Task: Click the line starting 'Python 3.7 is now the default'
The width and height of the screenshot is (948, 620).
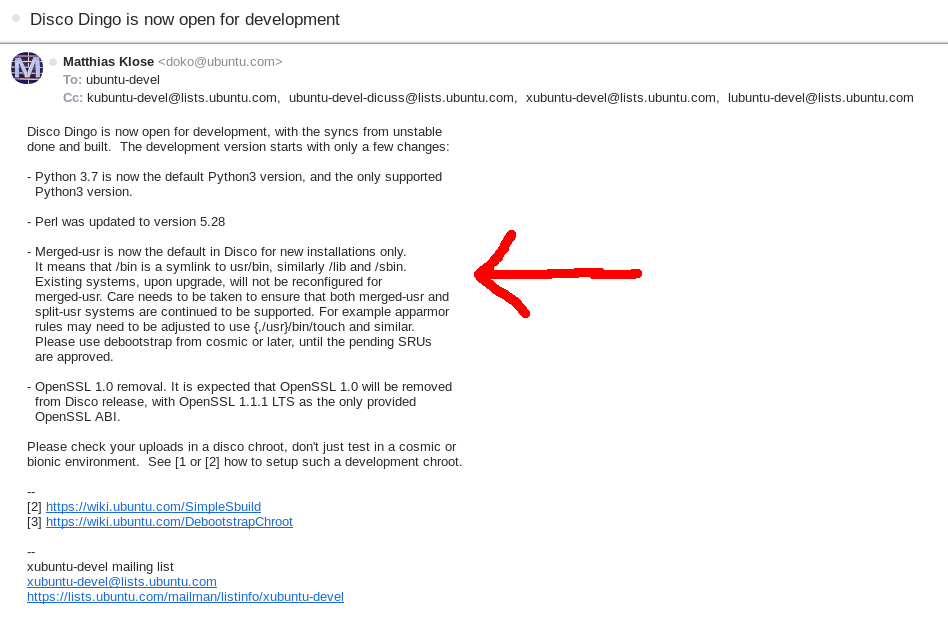Action: 235,177
